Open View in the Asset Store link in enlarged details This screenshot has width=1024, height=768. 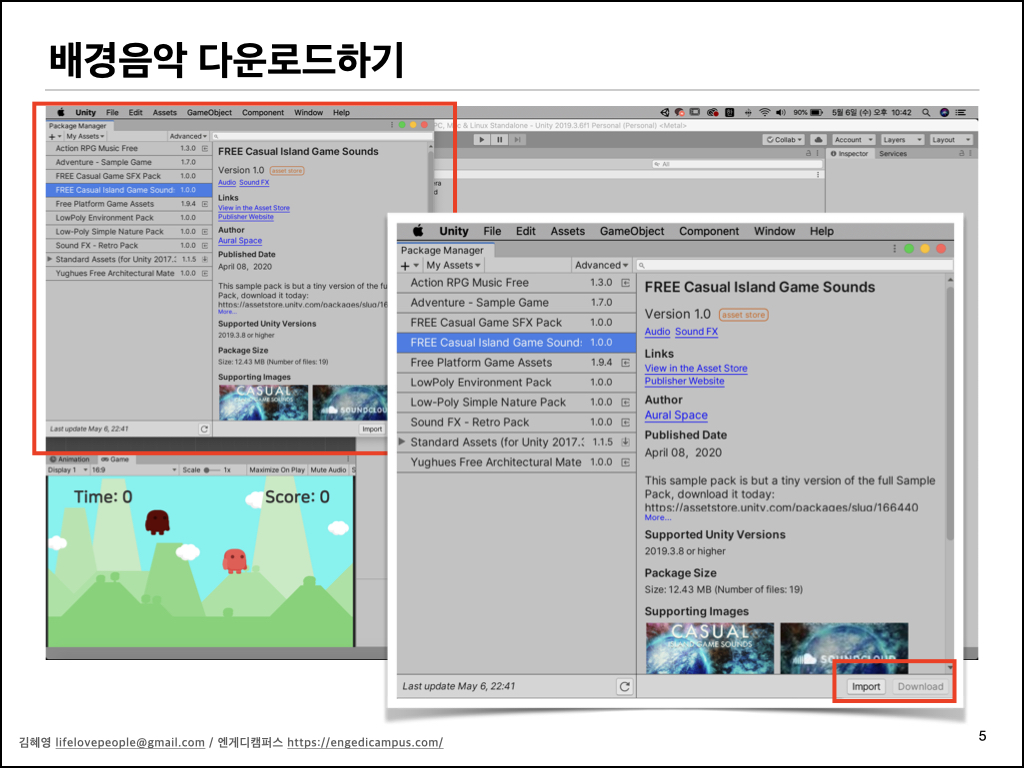click(696, 368)
